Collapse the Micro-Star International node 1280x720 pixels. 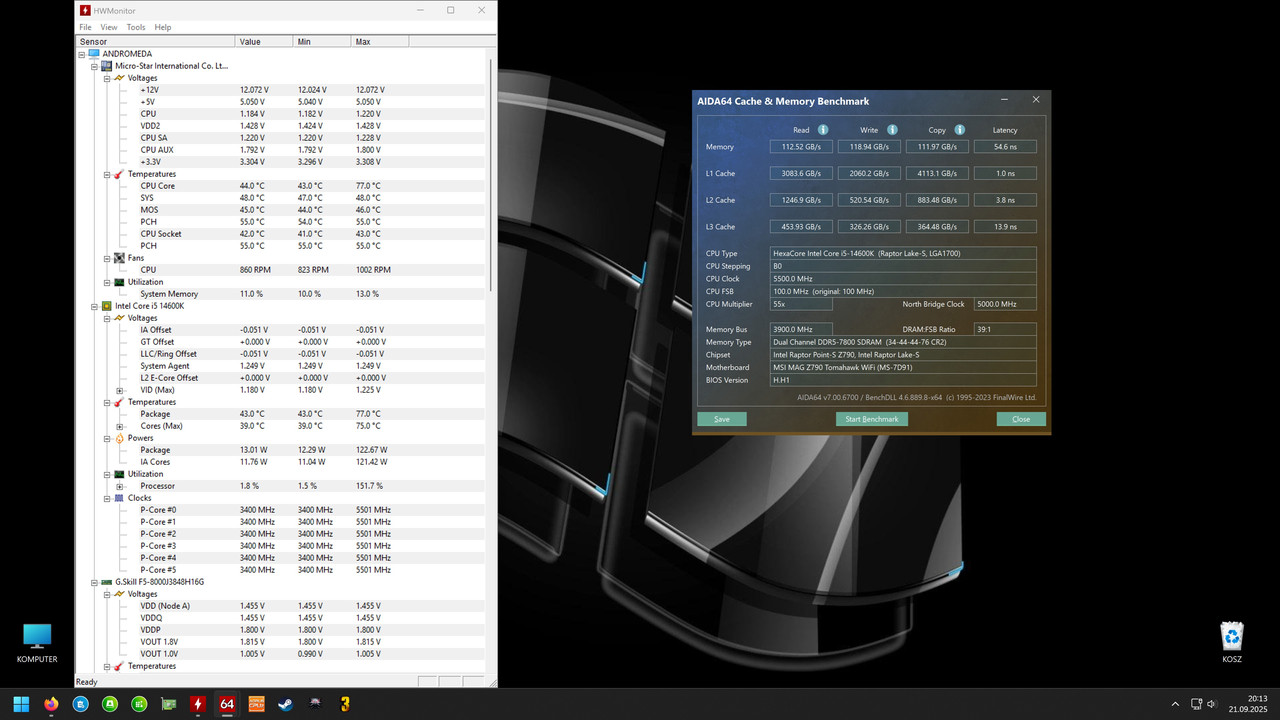coord(94,66)
